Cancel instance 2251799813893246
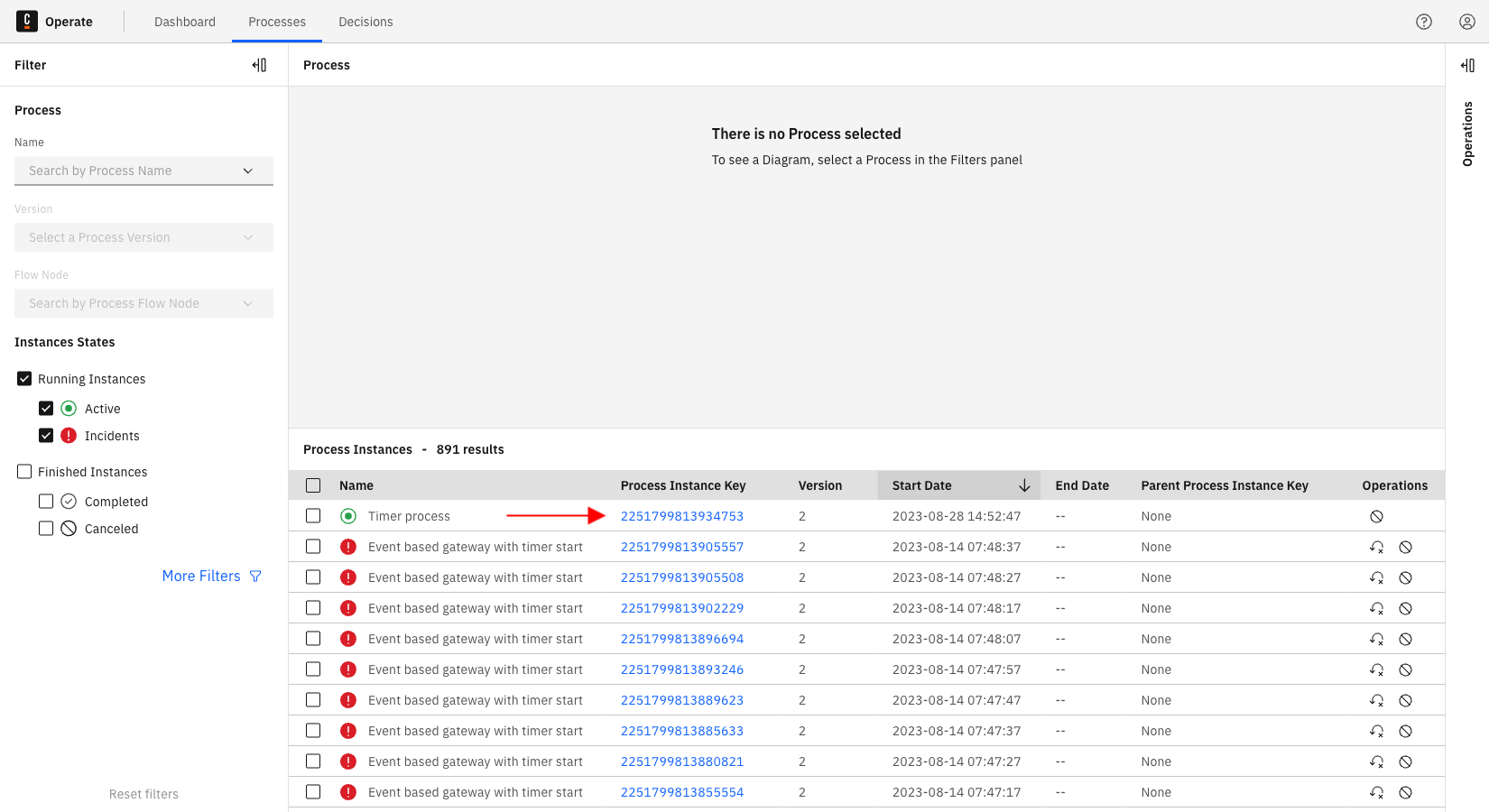 [1405, 669]
